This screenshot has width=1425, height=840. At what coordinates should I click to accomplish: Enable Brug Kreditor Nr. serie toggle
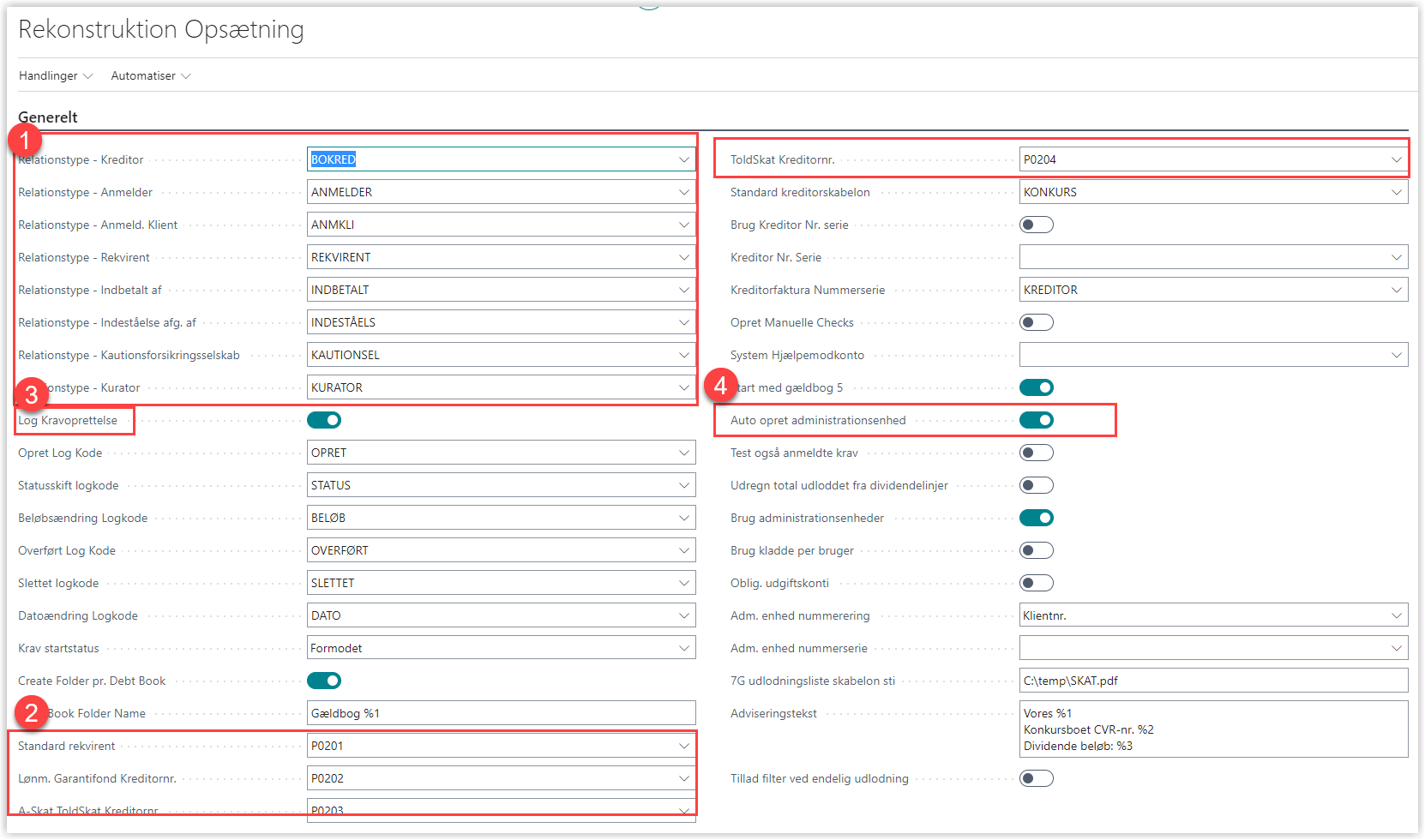1036,225
